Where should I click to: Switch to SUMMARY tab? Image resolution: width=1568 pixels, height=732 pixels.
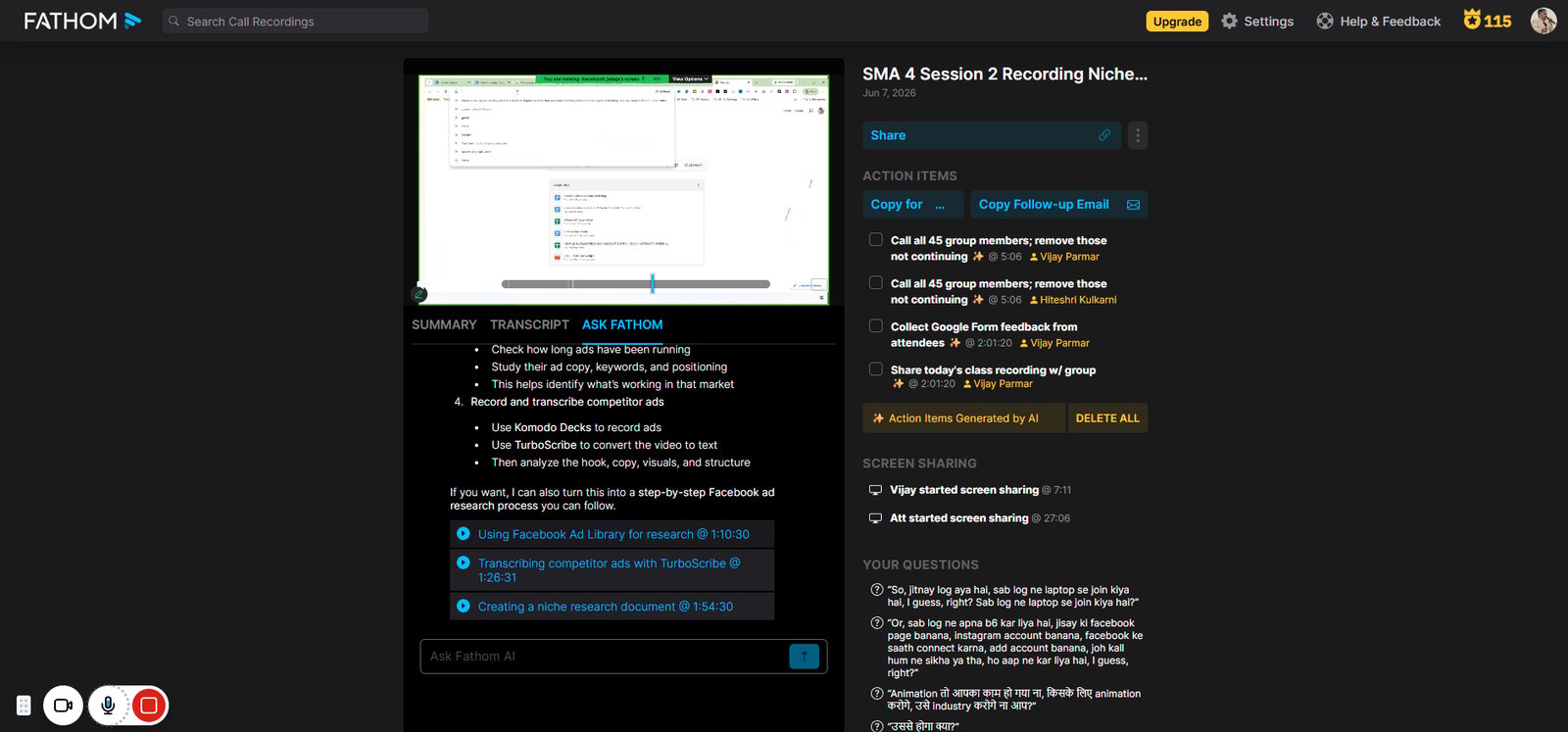pos(444,324)
